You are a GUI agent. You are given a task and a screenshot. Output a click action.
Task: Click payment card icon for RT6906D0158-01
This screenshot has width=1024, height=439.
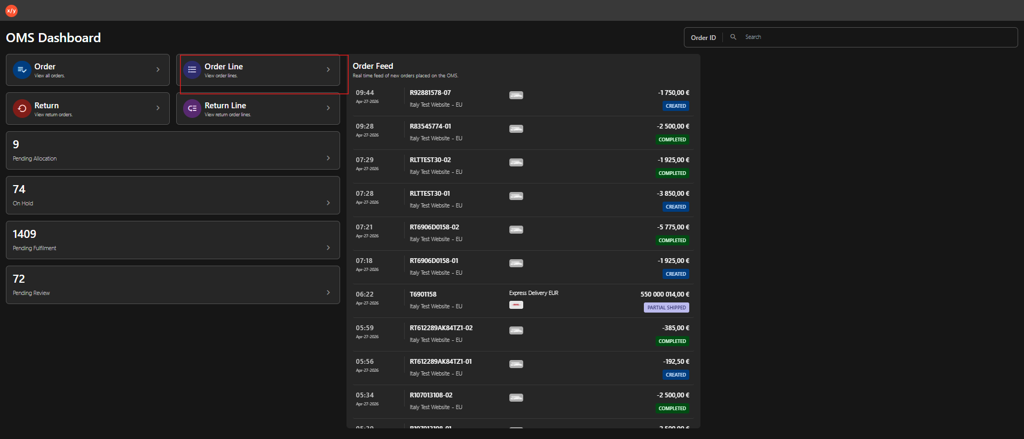click(516, 263)
